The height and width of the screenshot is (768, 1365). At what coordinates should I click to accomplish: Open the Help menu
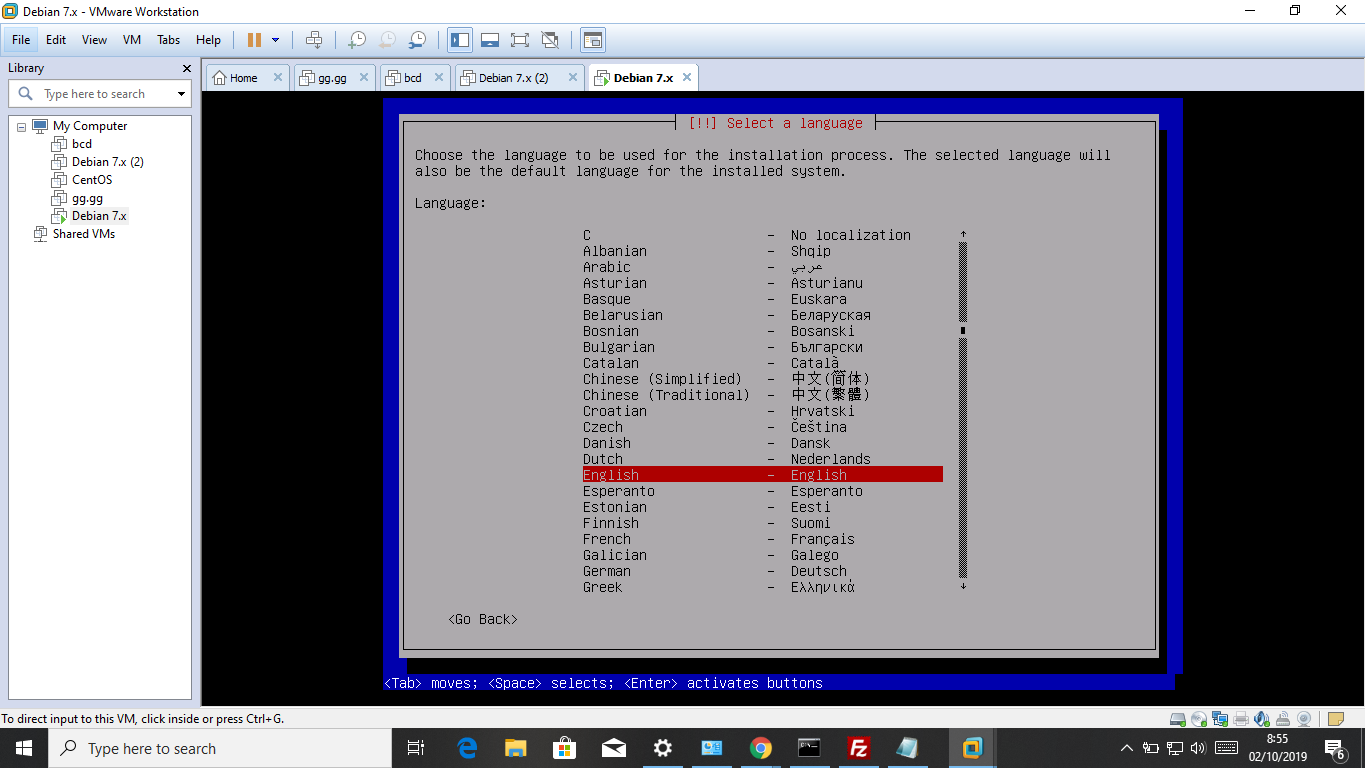(x=208, y=40)
